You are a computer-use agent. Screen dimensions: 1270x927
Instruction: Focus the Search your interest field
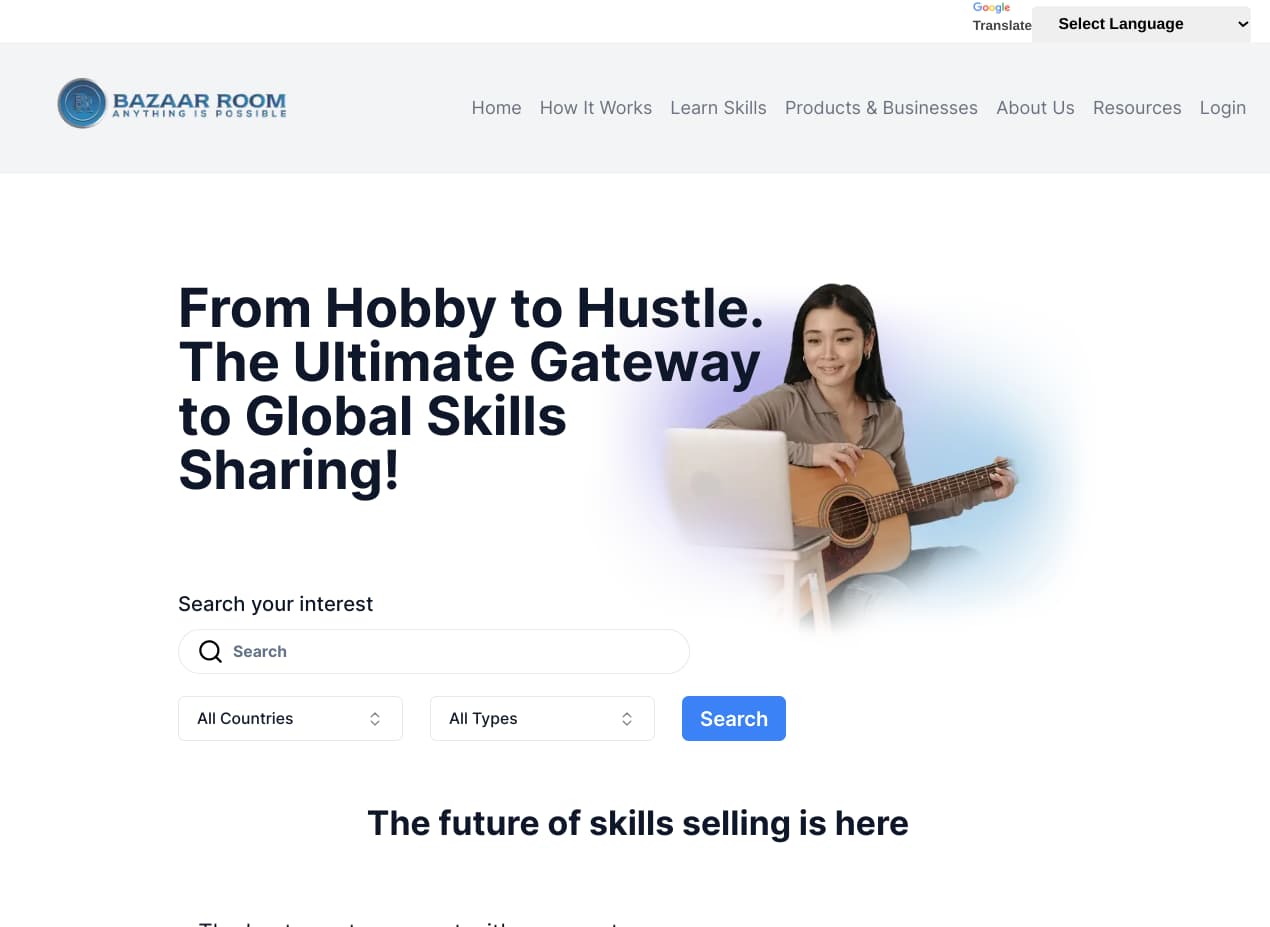(x=434, y=652)
